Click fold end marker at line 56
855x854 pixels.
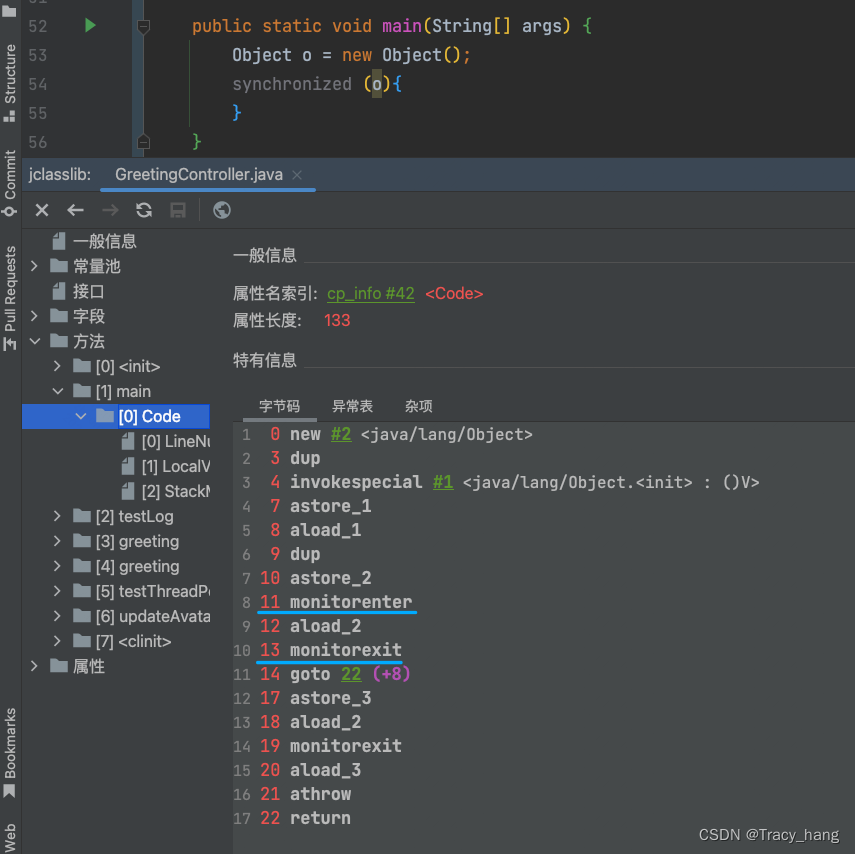click(x=143, y=142)
